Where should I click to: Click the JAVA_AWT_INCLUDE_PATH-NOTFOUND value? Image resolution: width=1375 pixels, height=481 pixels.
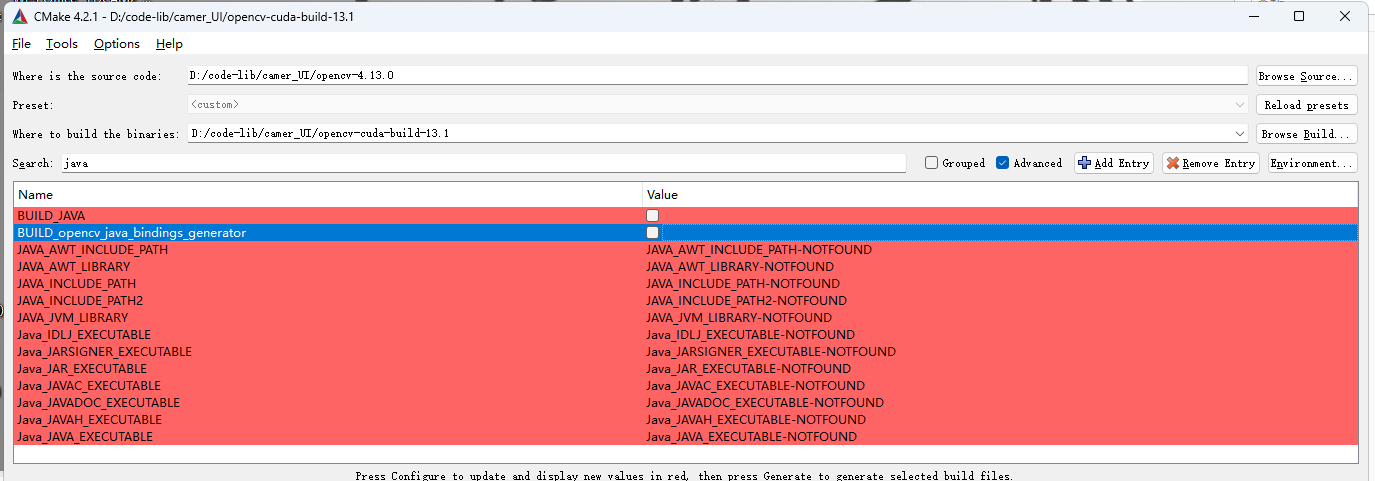[x=759, y=250]
